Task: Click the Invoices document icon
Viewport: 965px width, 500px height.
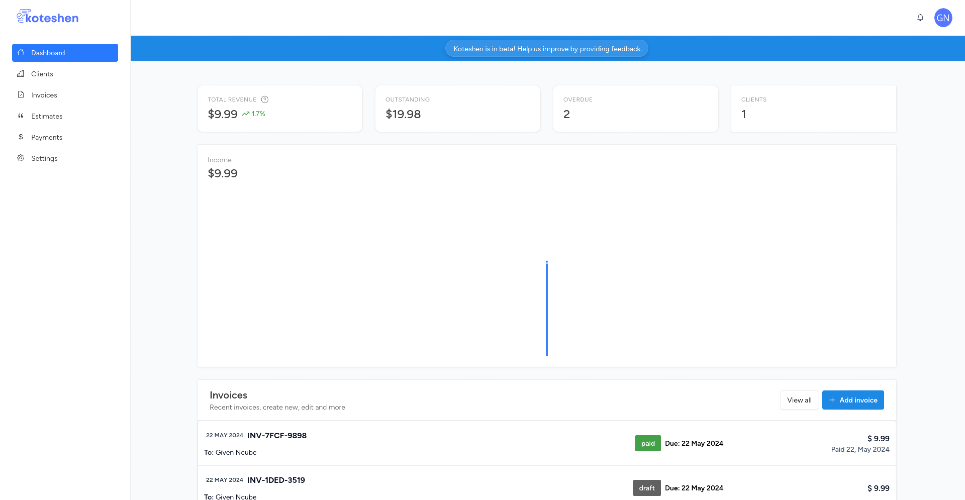Action: (21, 95)
